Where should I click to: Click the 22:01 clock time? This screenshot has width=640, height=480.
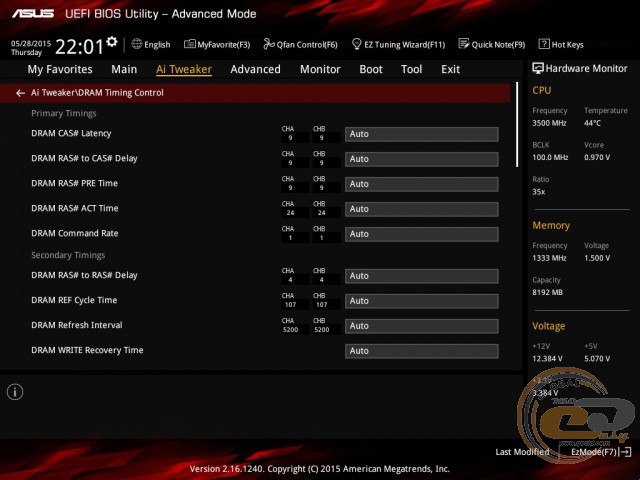click(x=80, y=46)
